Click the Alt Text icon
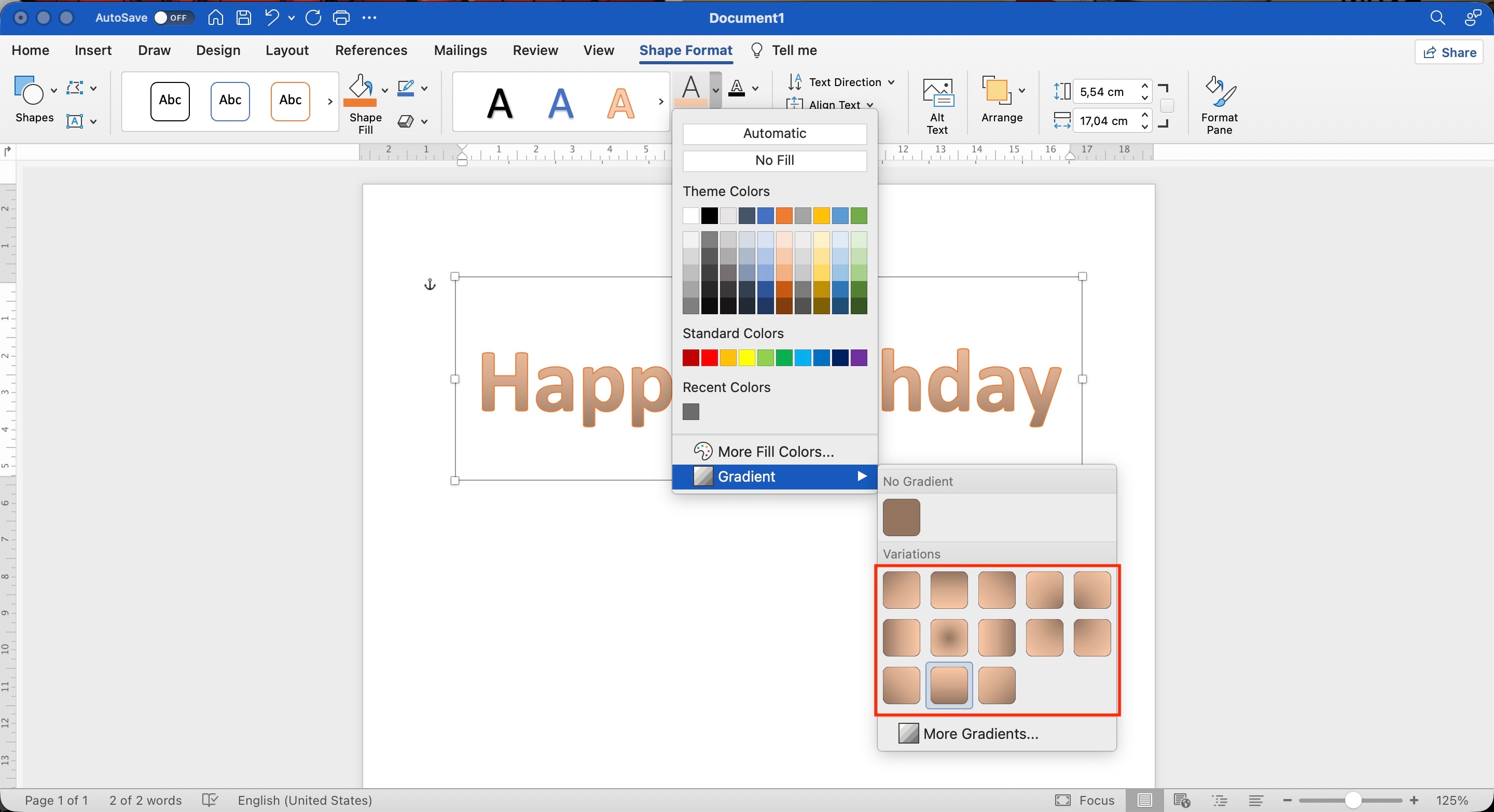The width and height of the screenshot is (1494, 812). pyautogui.click(x=937, y=93)
